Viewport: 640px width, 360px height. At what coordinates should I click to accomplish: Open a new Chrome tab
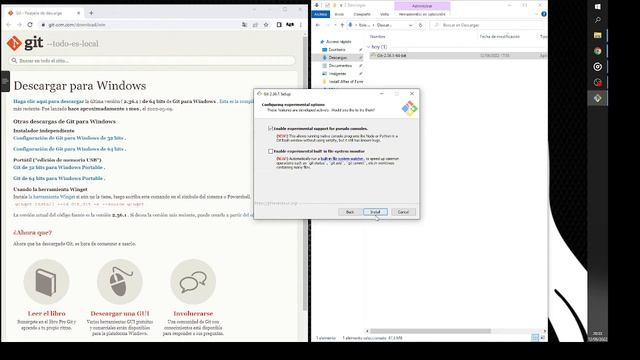coord(91,13)
